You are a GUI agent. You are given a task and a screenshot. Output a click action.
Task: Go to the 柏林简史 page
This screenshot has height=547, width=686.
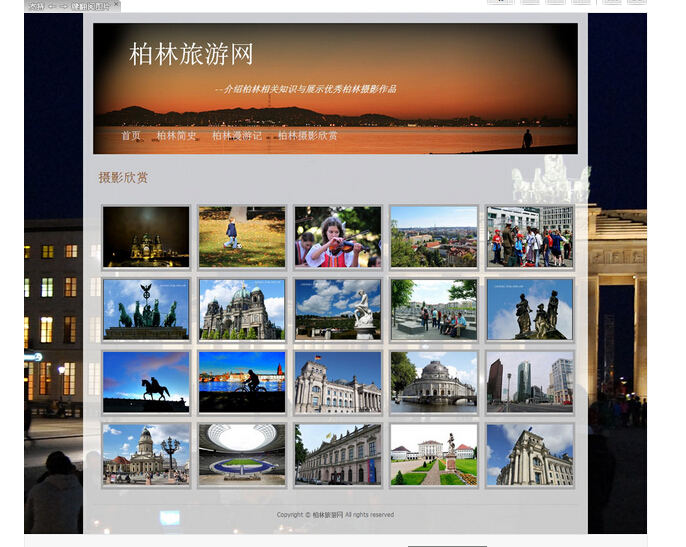[x=176, y=136]
